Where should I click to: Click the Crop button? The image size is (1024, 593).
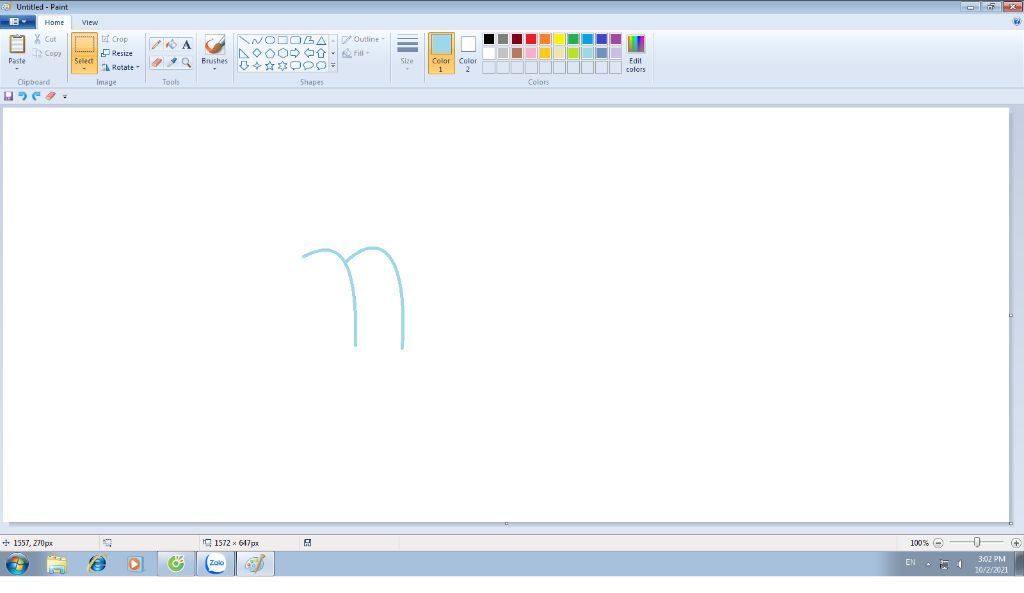tap(115, 39)
